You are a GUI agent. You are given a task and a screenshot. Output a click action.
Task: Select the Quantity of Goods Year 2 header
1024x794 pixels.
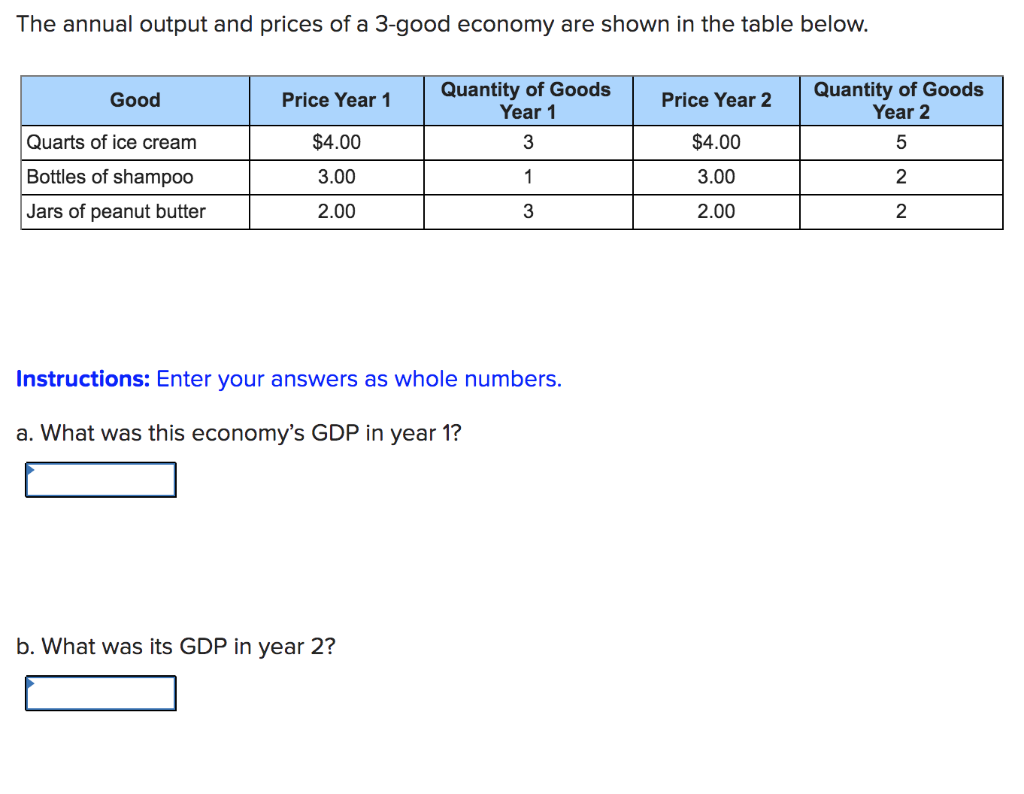coord(899,100)
